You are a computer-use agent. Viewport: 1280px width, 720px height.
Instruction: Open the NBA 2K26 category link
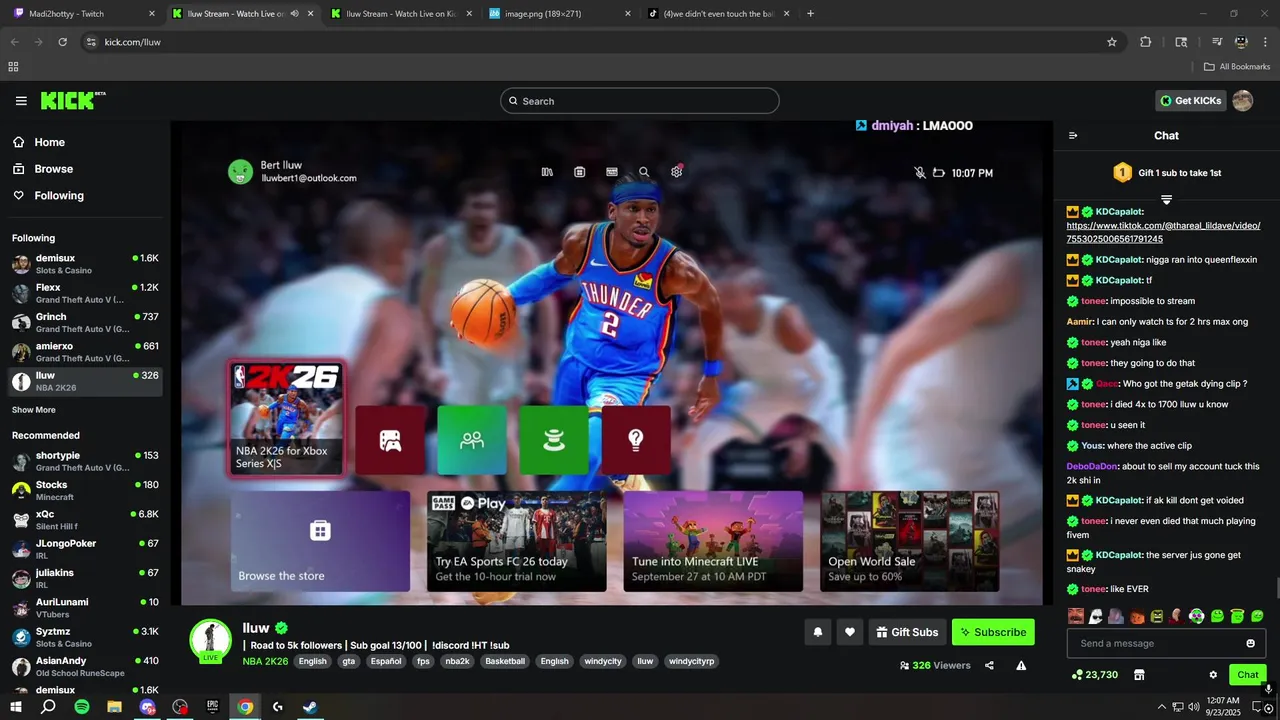(x=265, y=661)
